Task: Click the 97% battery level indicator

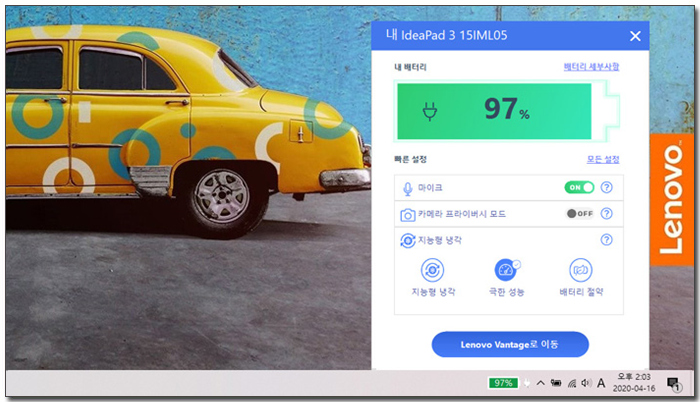Action: pyautogui.click(x=506, y=109)
